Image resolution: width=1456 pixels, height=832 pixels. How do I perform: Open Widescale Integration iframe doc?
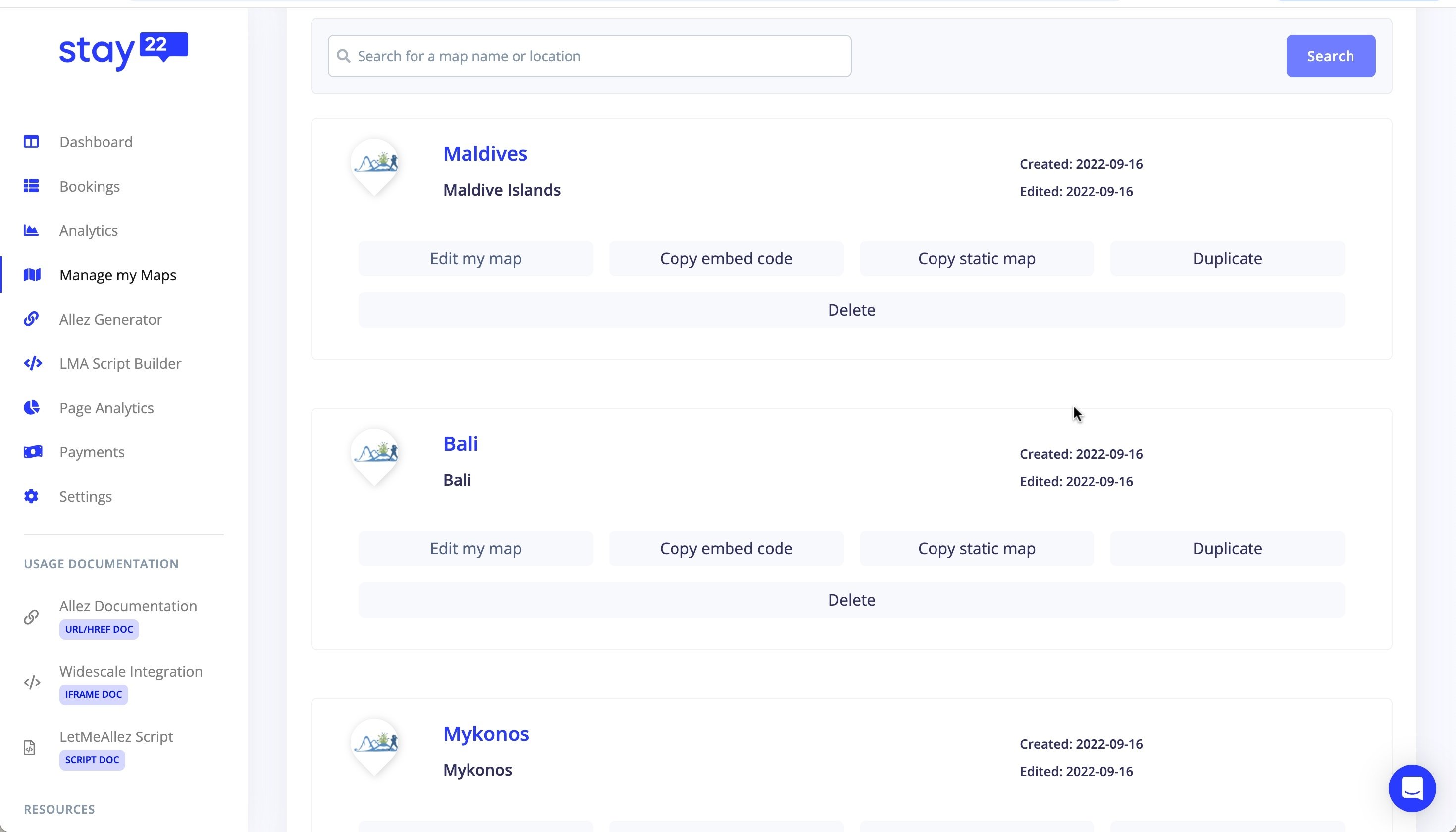[x=131, y=672]
